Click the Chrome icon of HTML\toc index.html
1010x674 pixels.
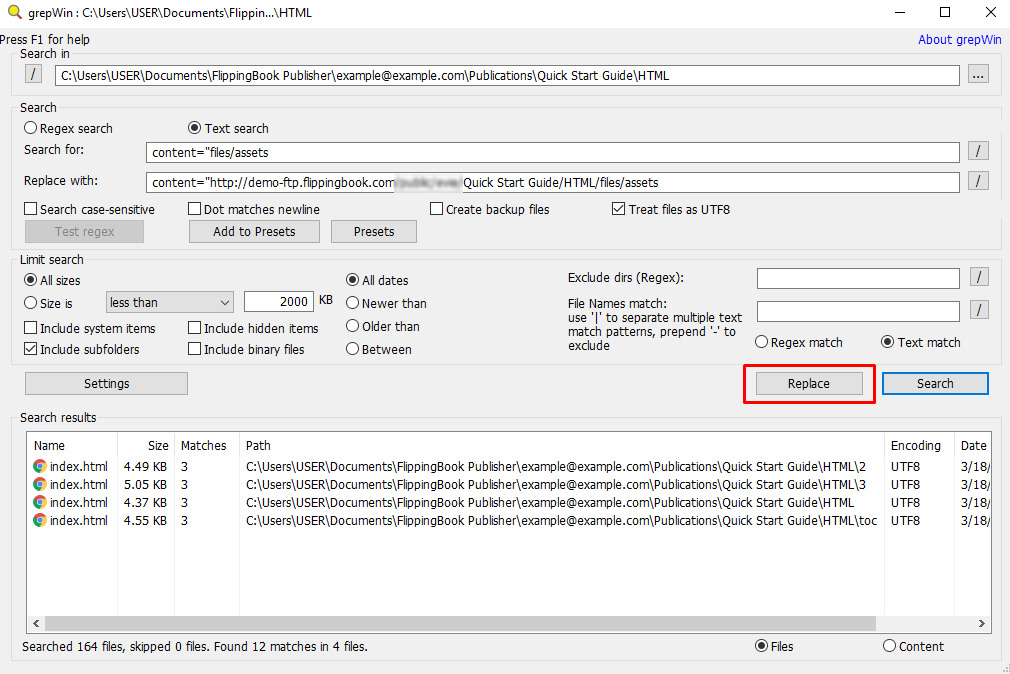[x=40, y=520]
